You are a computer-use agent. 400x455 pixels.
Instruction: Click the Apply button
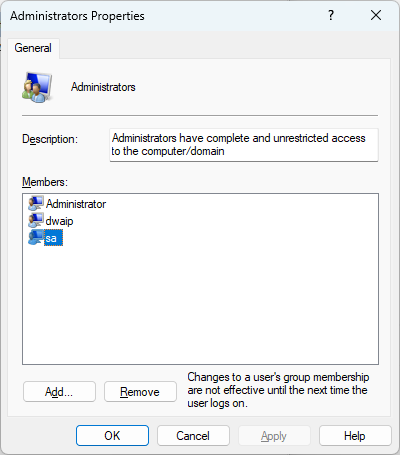pos(274,435)
